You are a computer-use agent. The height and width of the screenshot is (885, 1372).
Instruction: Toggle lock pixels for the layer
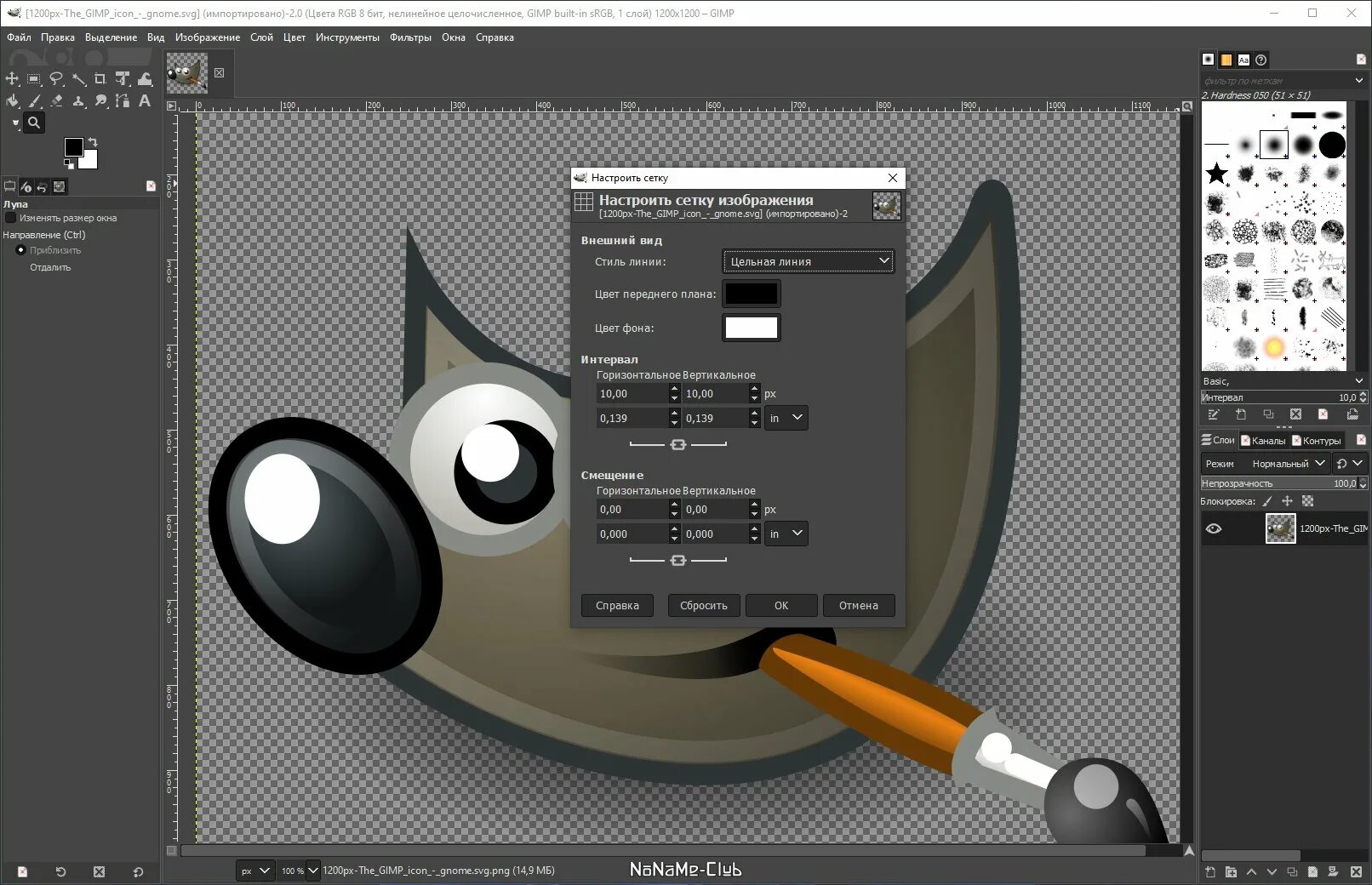coord(1267,501)
